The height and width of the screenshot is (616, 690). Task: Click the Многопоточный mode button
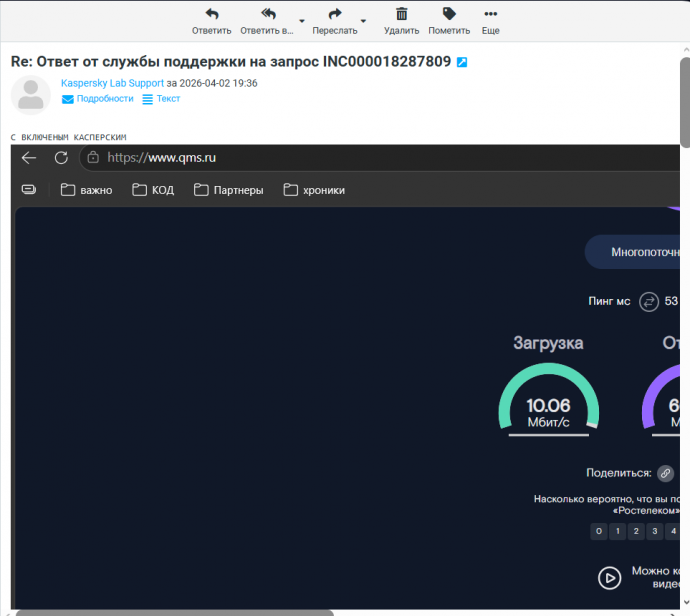634,252
